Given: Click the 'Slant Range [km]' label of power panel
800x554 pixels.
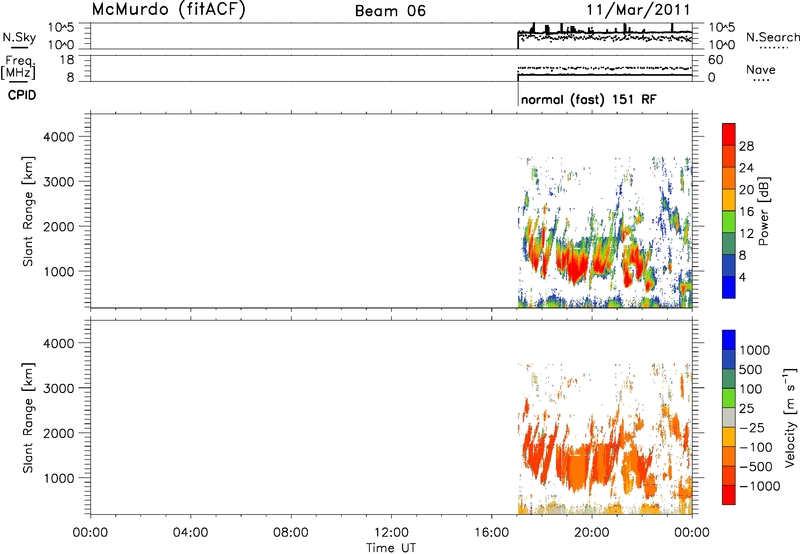Looking at the screenshot, I should [x=28, y=212].
